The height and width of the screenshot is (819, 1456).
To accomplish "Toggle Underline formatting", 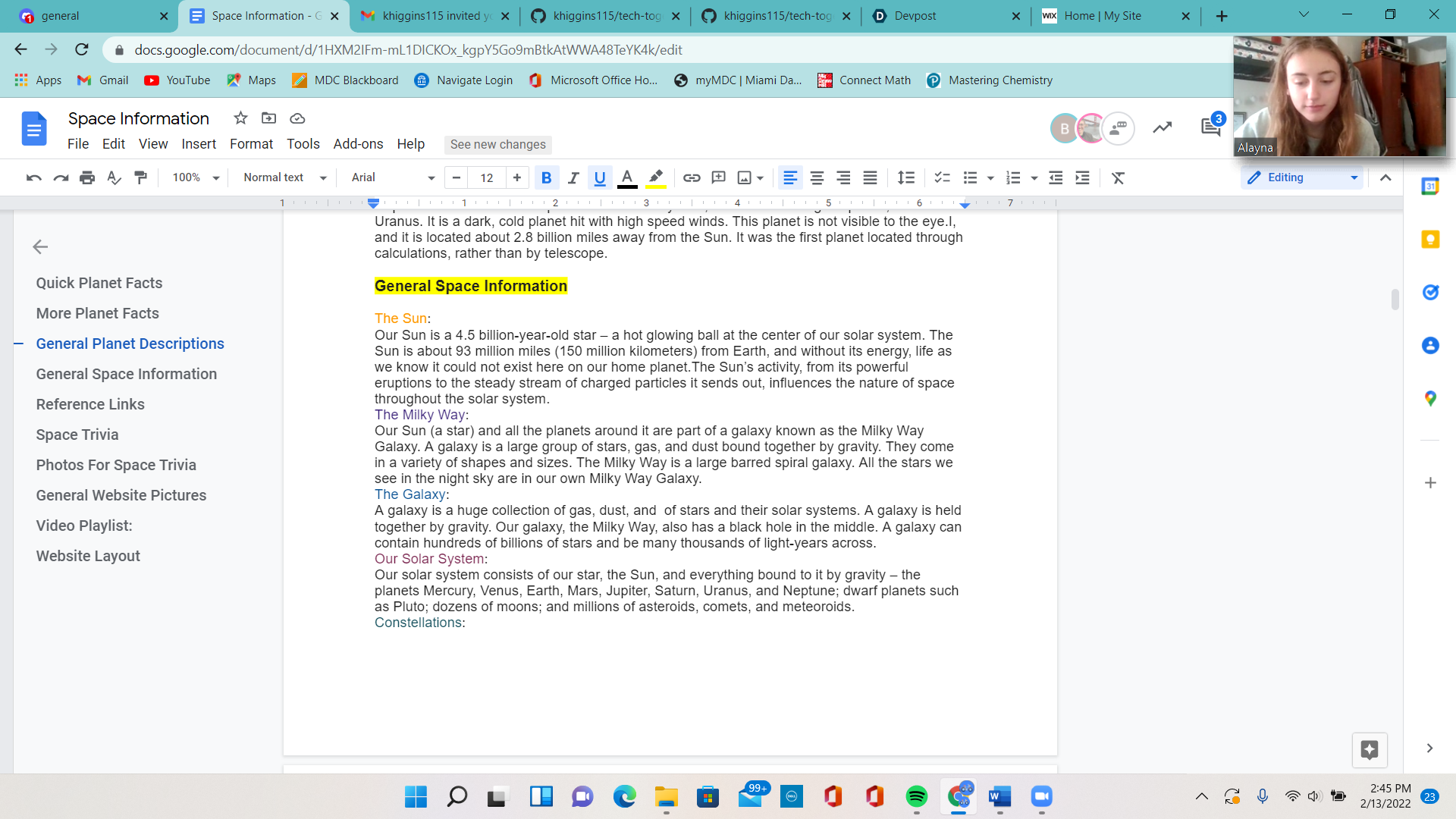I will click(x=600, y=177).
